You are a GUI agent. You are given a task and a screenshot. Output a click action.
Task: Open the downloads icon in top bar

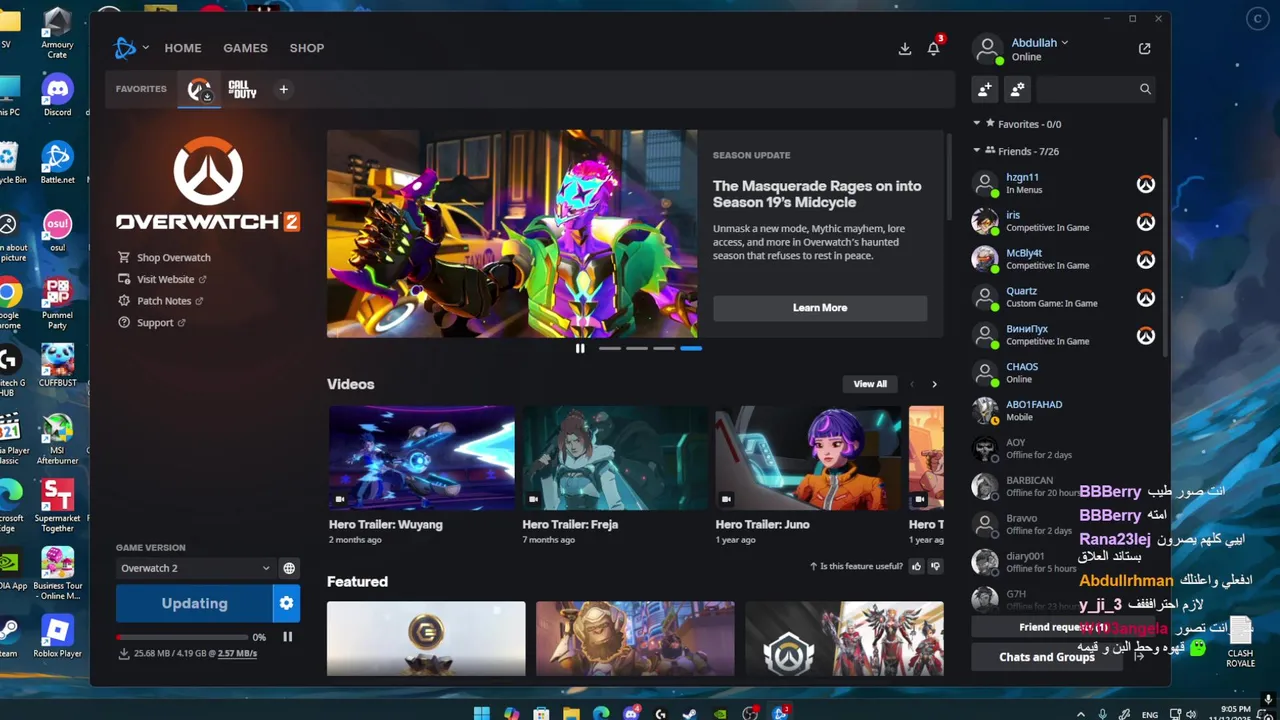point(905,49)
